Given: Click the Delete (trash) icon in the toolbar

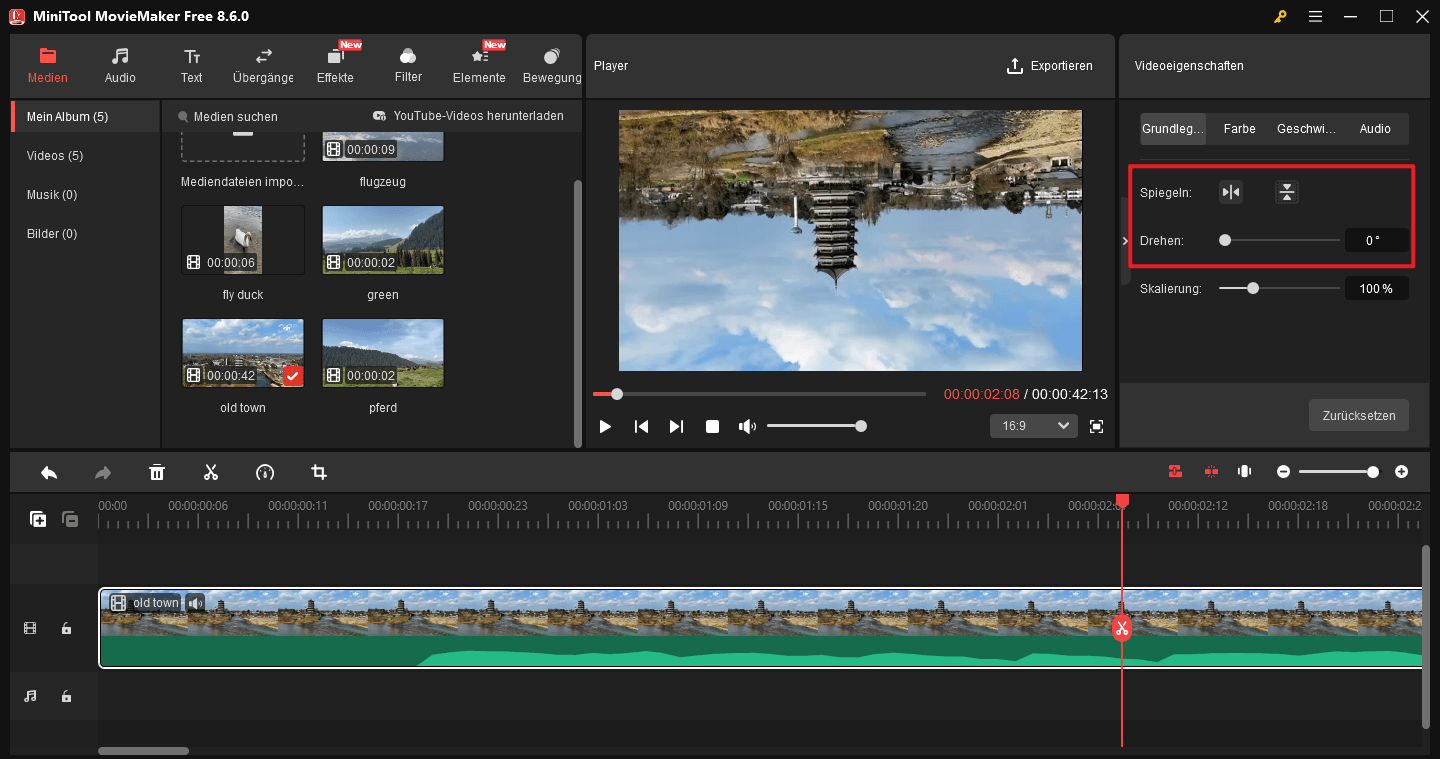Looking at the screenshot, I should (x=157, y=471).
